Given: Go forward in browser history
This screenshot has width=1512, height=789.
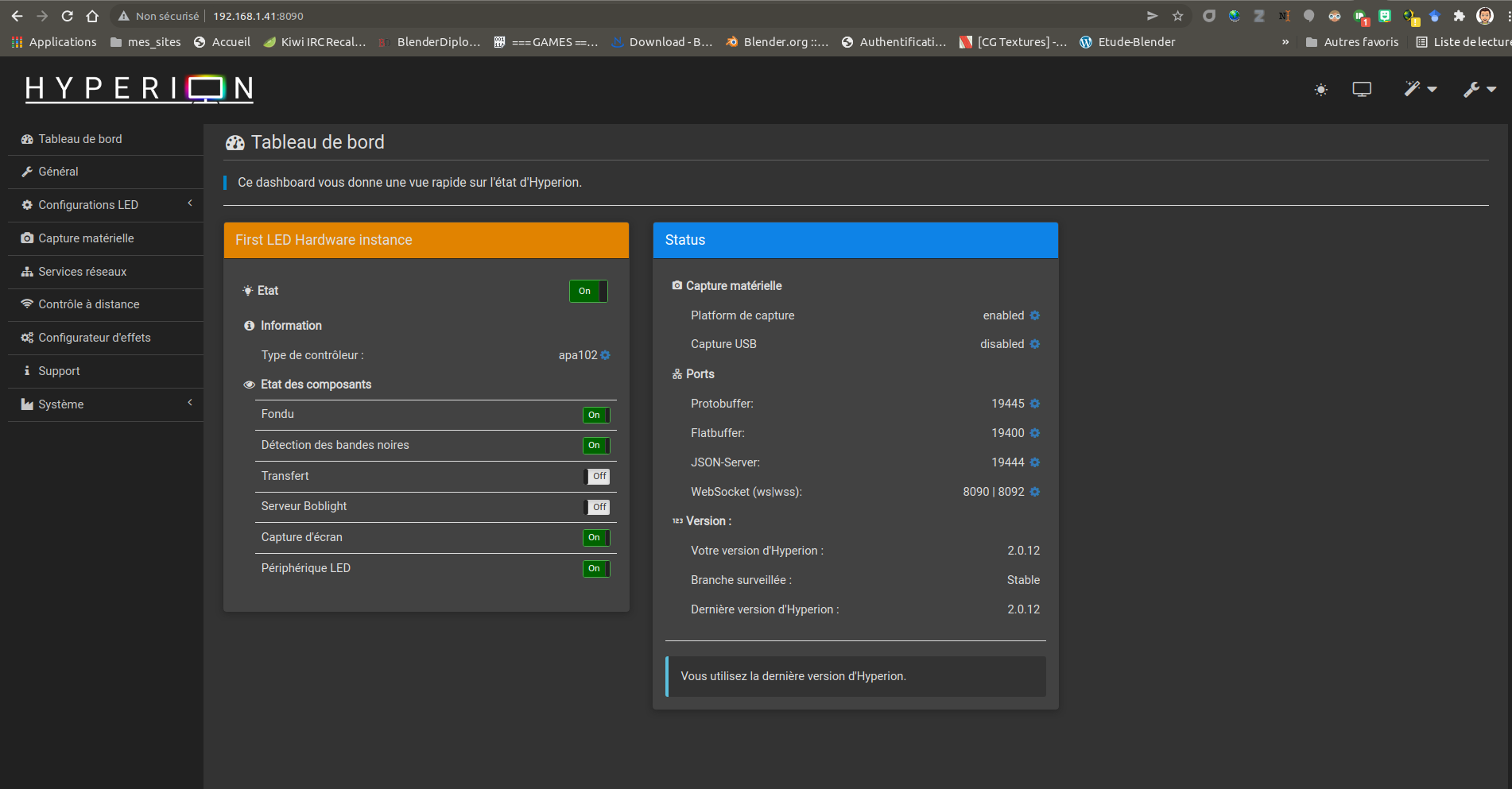Looking at the screenshot, I should pyautogui.click(x=42, y=16).
